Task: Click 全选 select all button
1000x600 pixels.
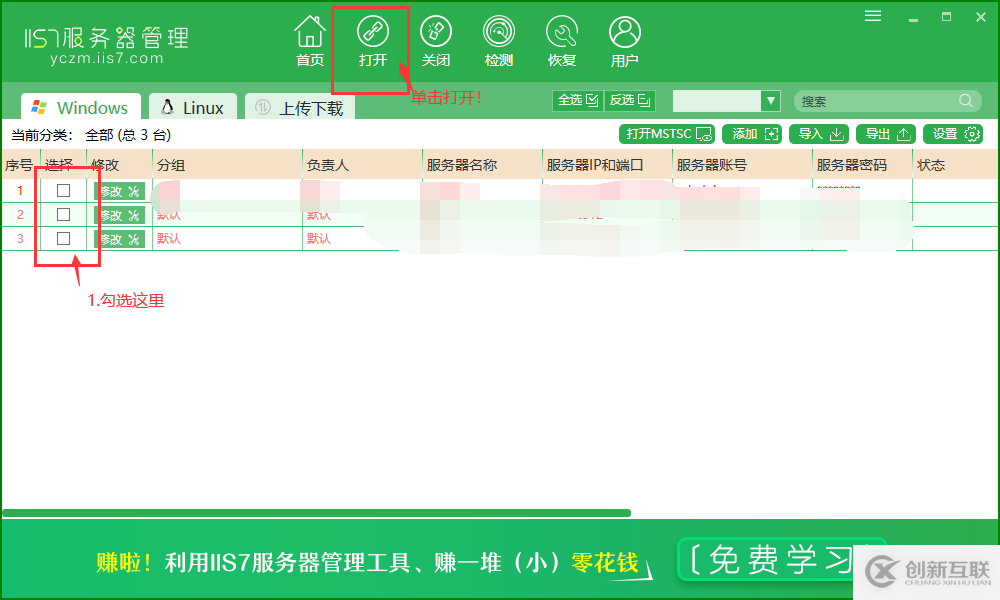Action: pyautogui.click(x=577, y=100)
